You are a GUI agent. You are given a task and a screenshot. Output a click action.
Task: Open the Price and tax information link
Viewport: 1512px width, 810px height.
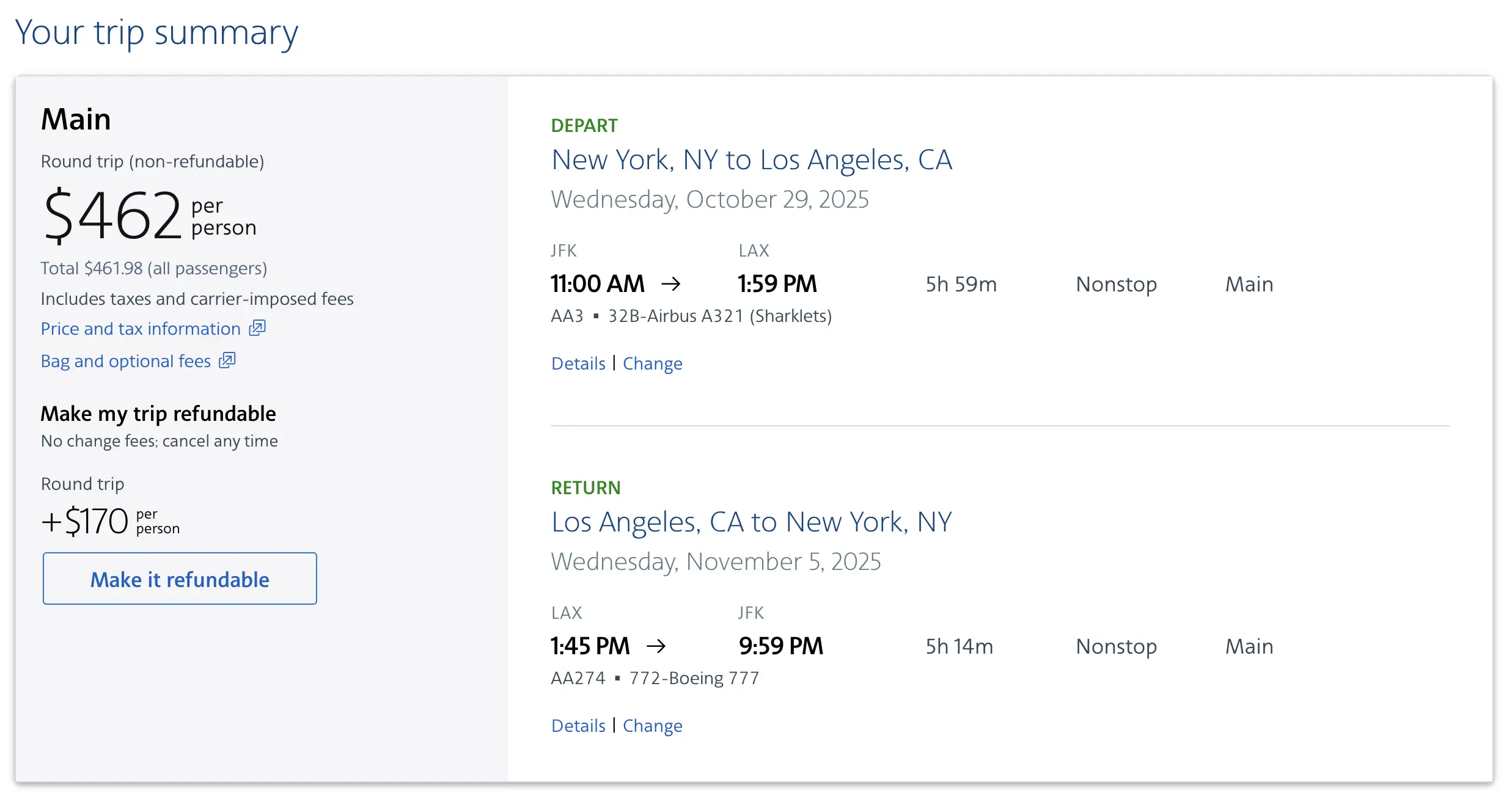(x=141, y=329)
